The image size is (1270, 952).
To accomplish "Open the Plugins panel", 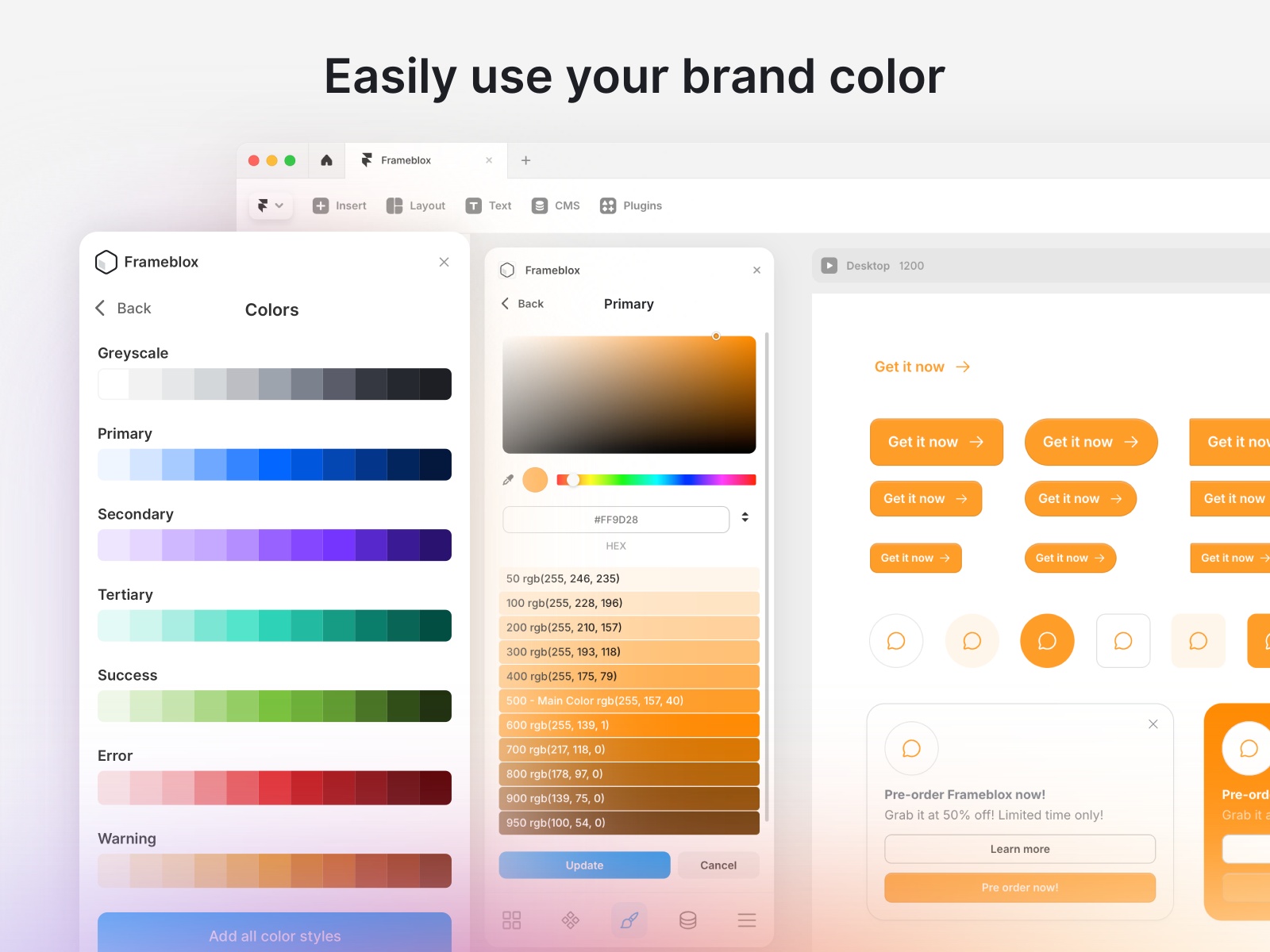I will [631, 205].
